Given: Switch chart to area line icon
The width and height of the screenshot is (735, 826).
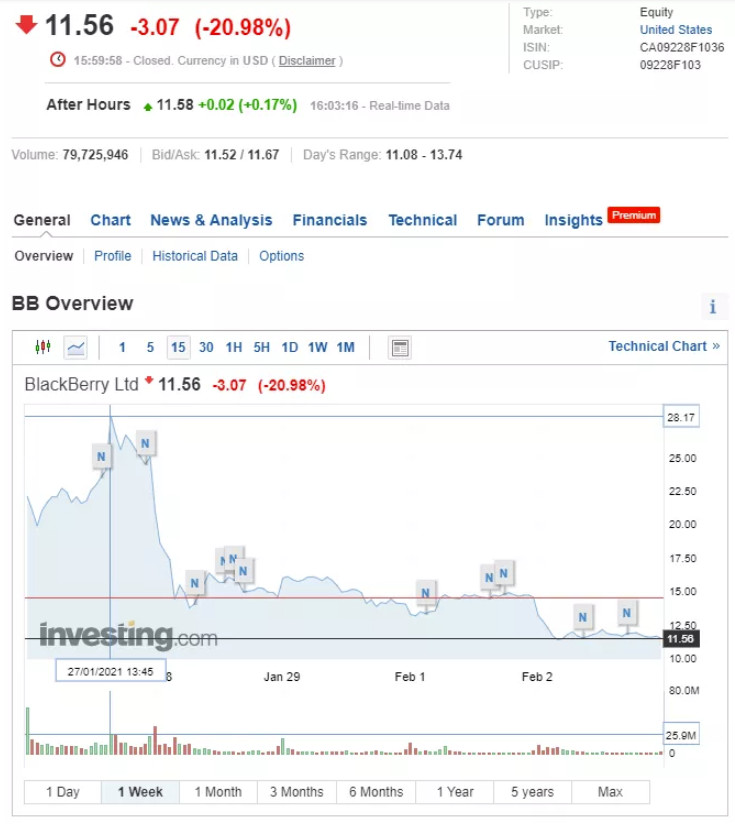Looking at the screenshot, I should pyautogui.click(x=76, y=347).
